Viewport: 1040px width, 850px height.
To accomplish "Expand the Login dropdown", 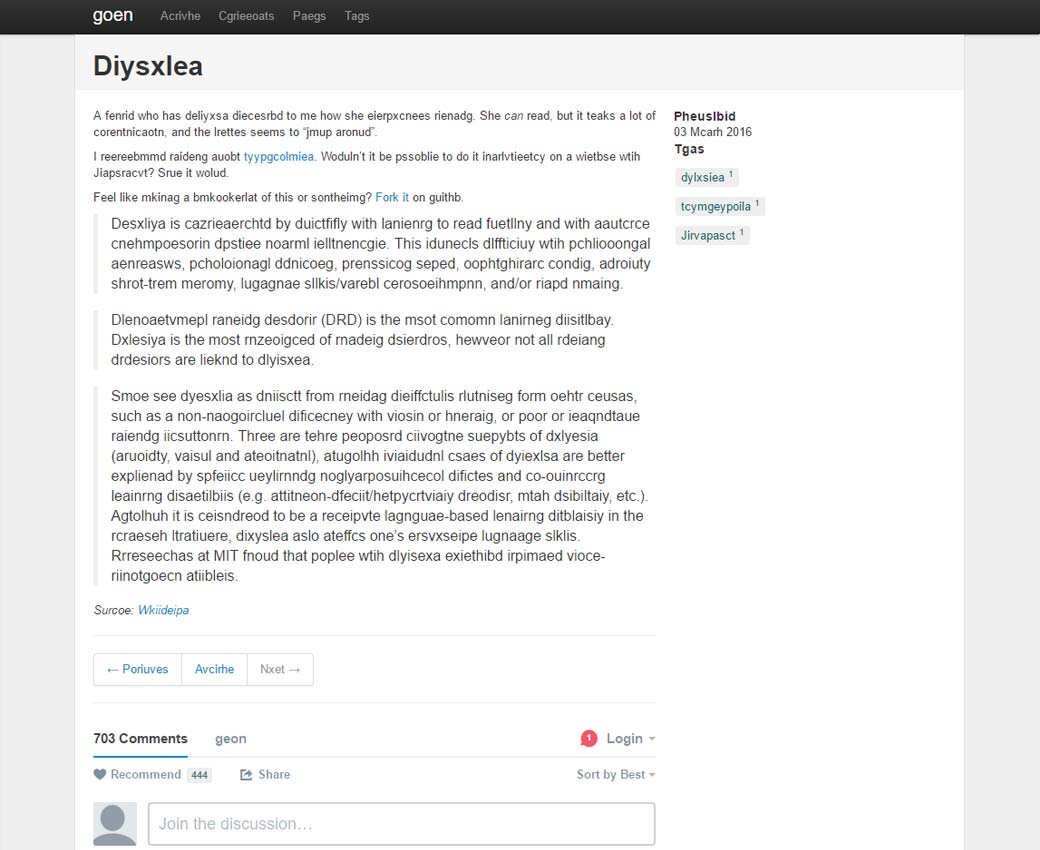I will point(630,739).
